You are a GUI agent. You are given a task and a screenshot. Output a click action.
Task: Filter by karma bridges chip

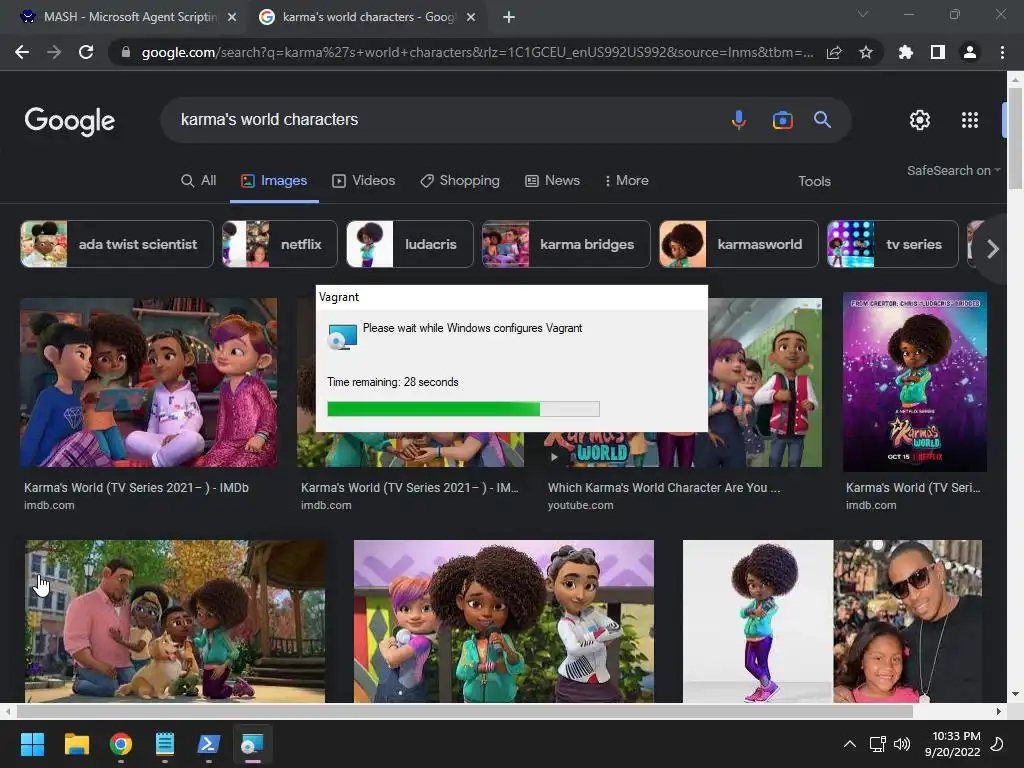click(x=566, y=244)
